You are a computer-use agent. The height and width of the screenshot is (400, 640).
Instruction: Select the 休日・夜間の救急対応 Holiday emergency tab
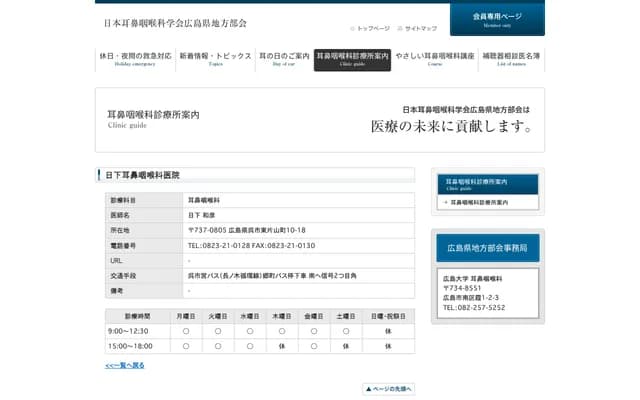(135, 59)
